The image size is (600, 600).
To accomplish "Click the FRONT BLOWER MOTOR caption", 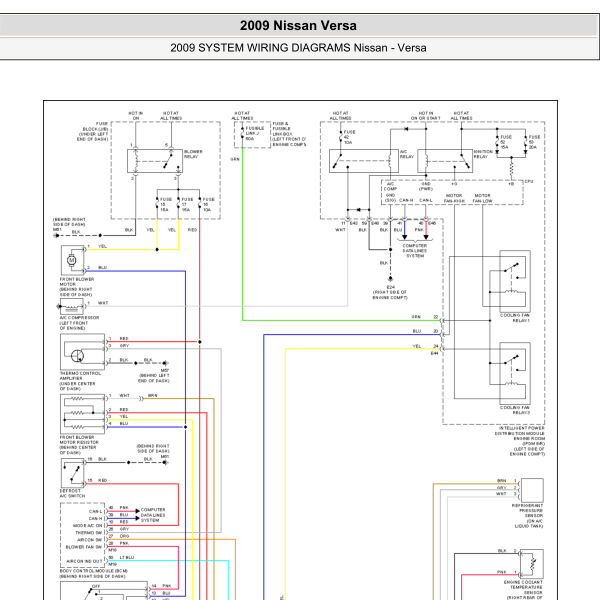I will click(x=77, y=287).
